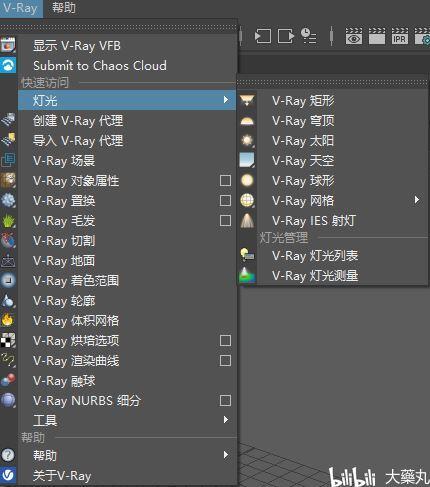Open option box for V-Ray 对象属性
Screen dimensions: 430x487
point(225,181)
